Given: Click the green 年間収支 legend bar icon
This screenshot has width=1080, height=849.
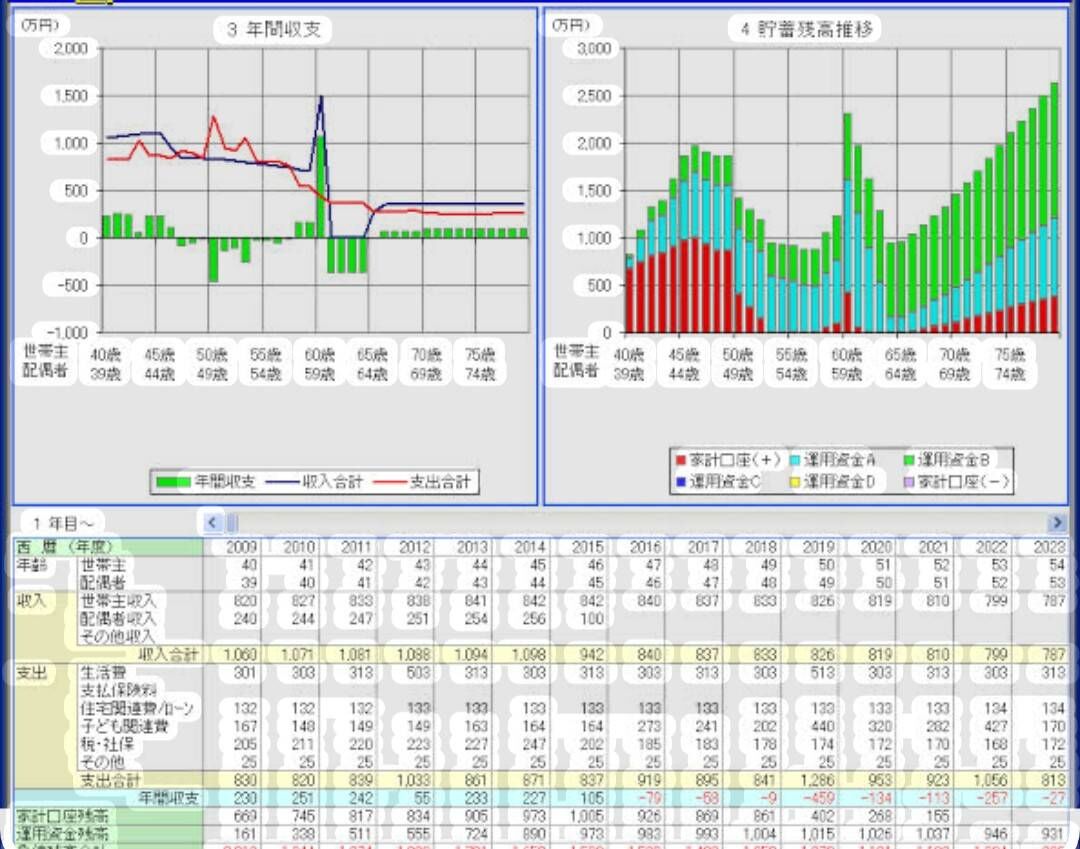Looking at the screenshot, I should 173,482.
